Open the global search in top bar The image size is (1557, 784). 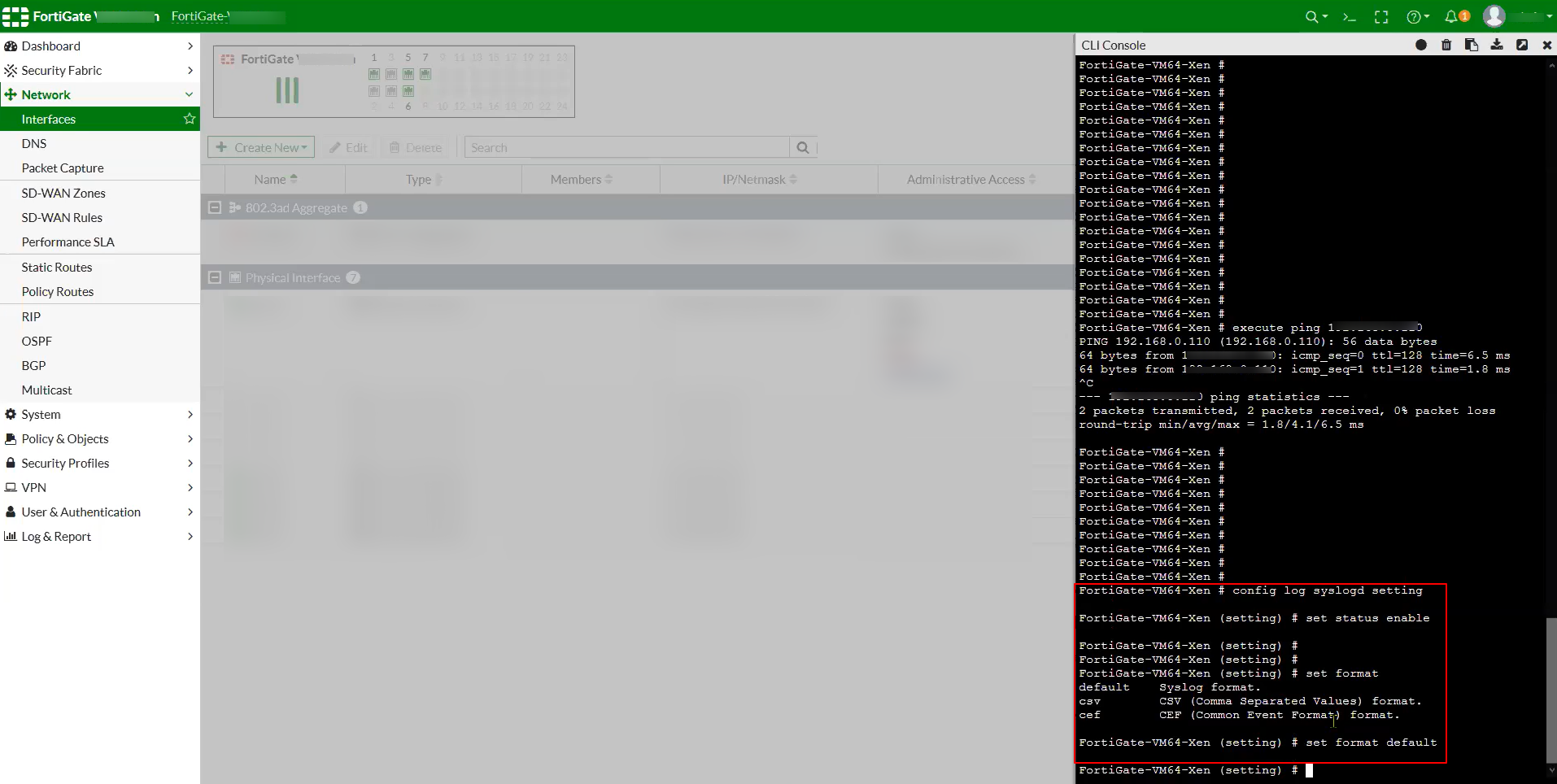(x=1315, y=16)
